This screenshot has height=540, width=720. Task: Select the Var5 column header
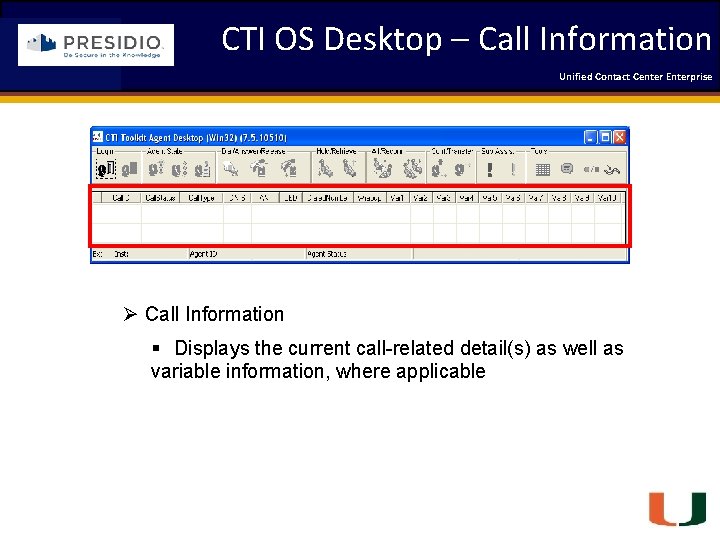(490, 198)
